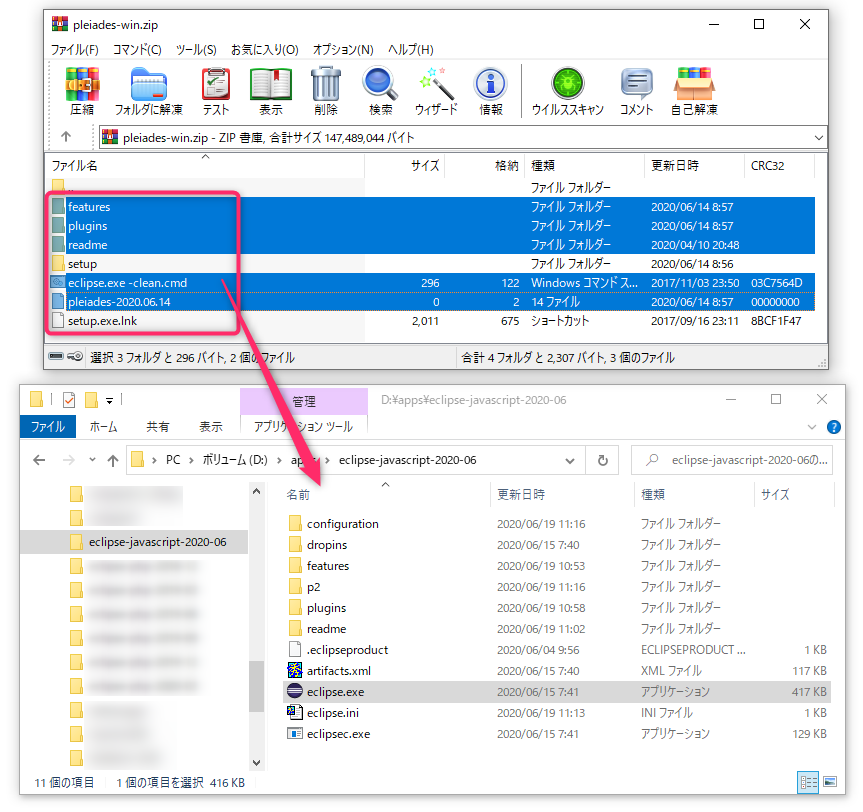Click the navigation pane scrollbar thumb
Screen dimensions: 863x812
click(256, 686)
